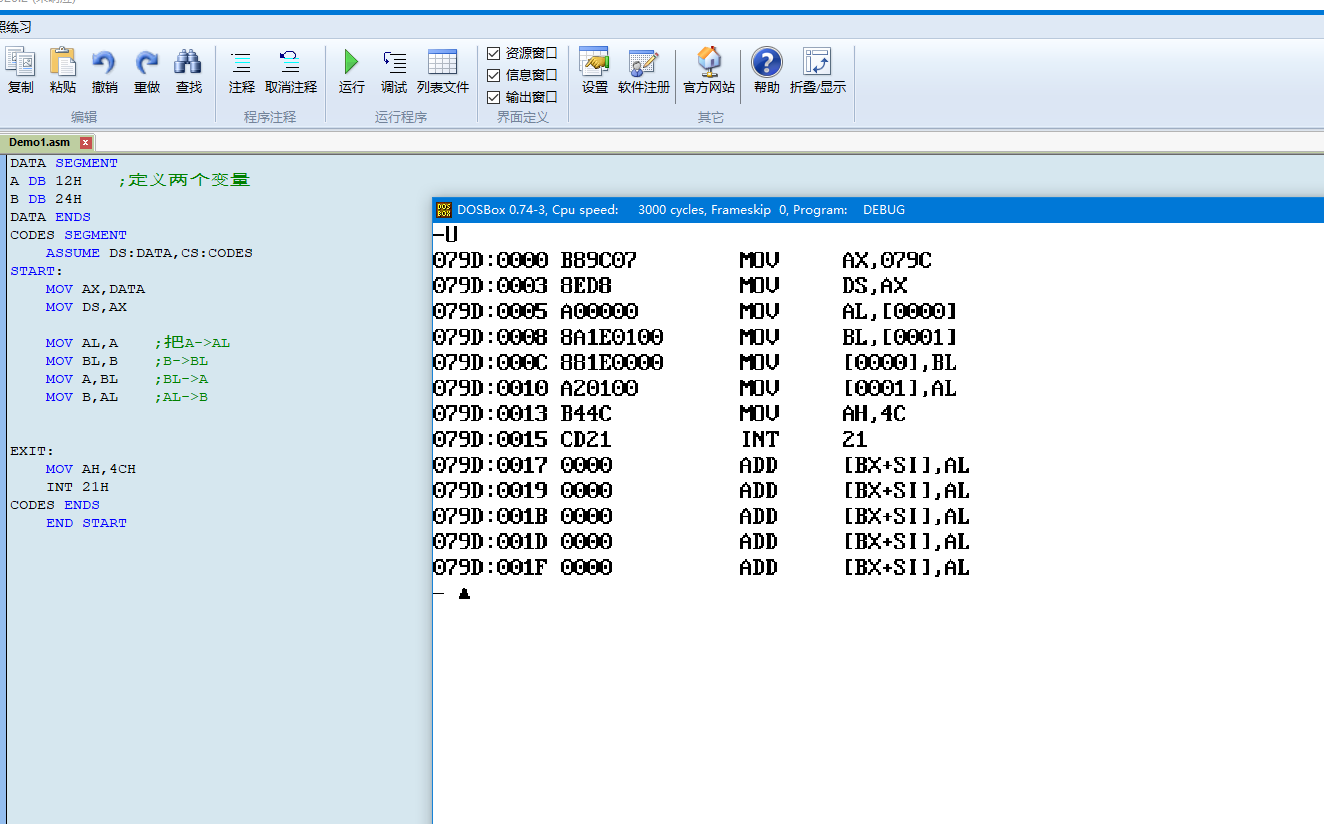
Task: Click 'A DB 12H' line
Action: tap(46, 181)
